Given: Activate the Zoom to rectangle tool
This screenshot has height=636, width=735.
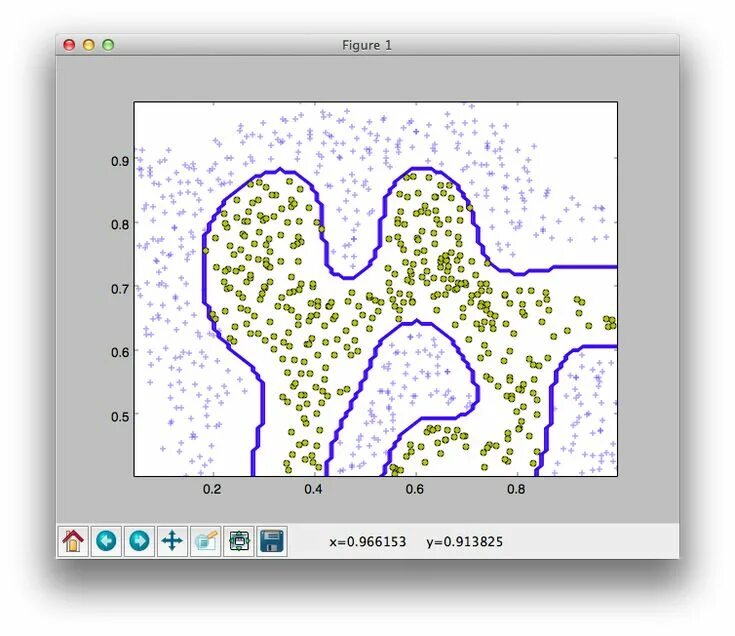Looking at the screenshot, I should (206, 541).
